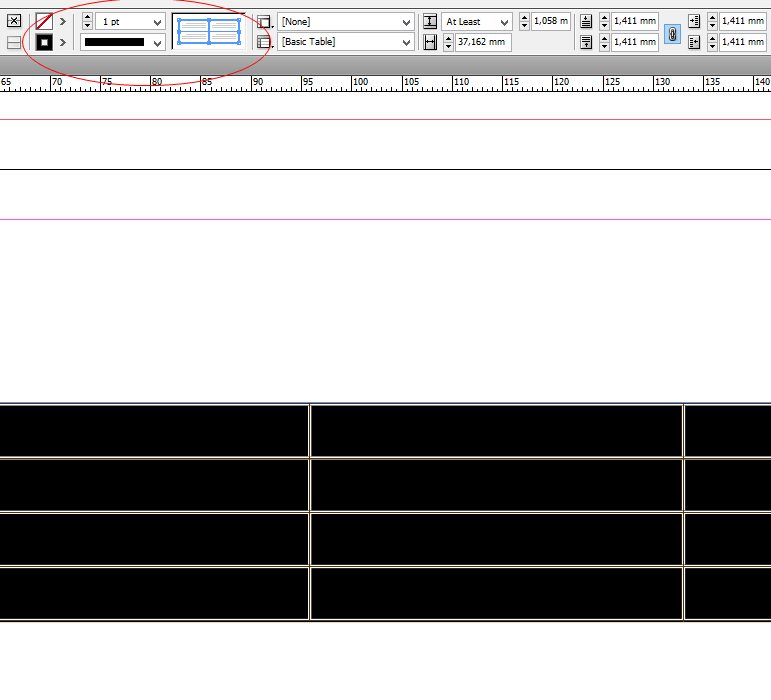Click the Right Cell Inset icon
The height and width of the screenshot is (700, 771).
point(694,42)
